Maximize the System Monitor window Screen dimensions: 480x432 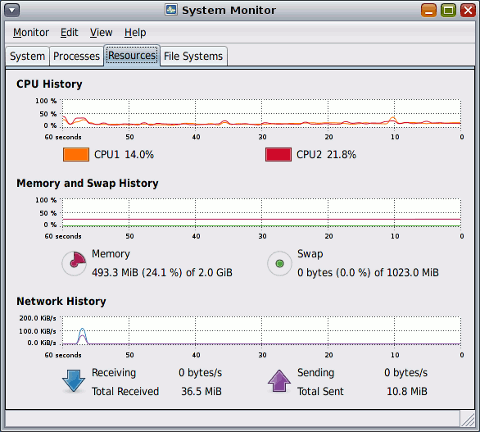(448, 10)
